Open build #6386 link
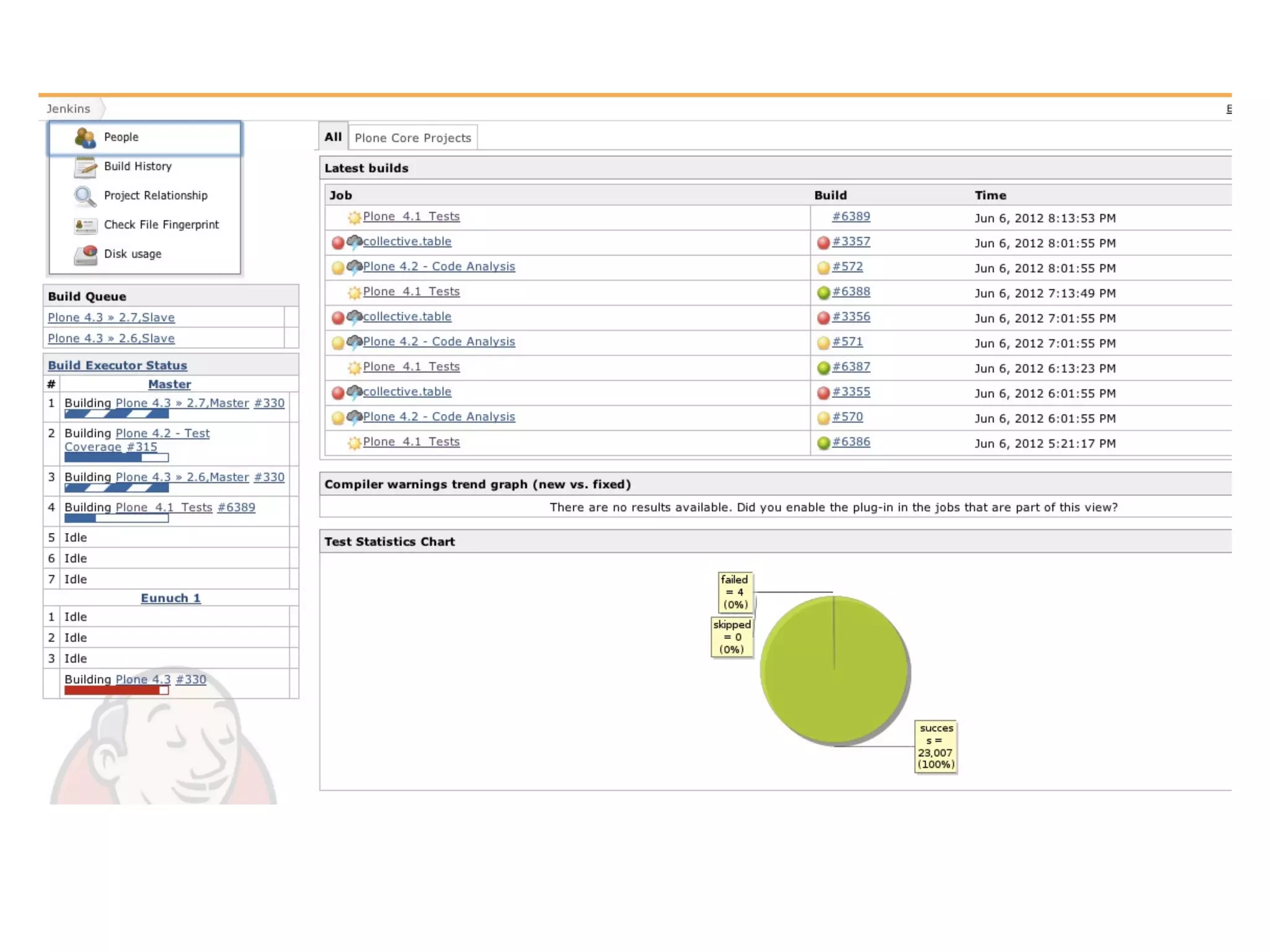This screenshot has height=952, width=1270. click(x=851, y=442)
